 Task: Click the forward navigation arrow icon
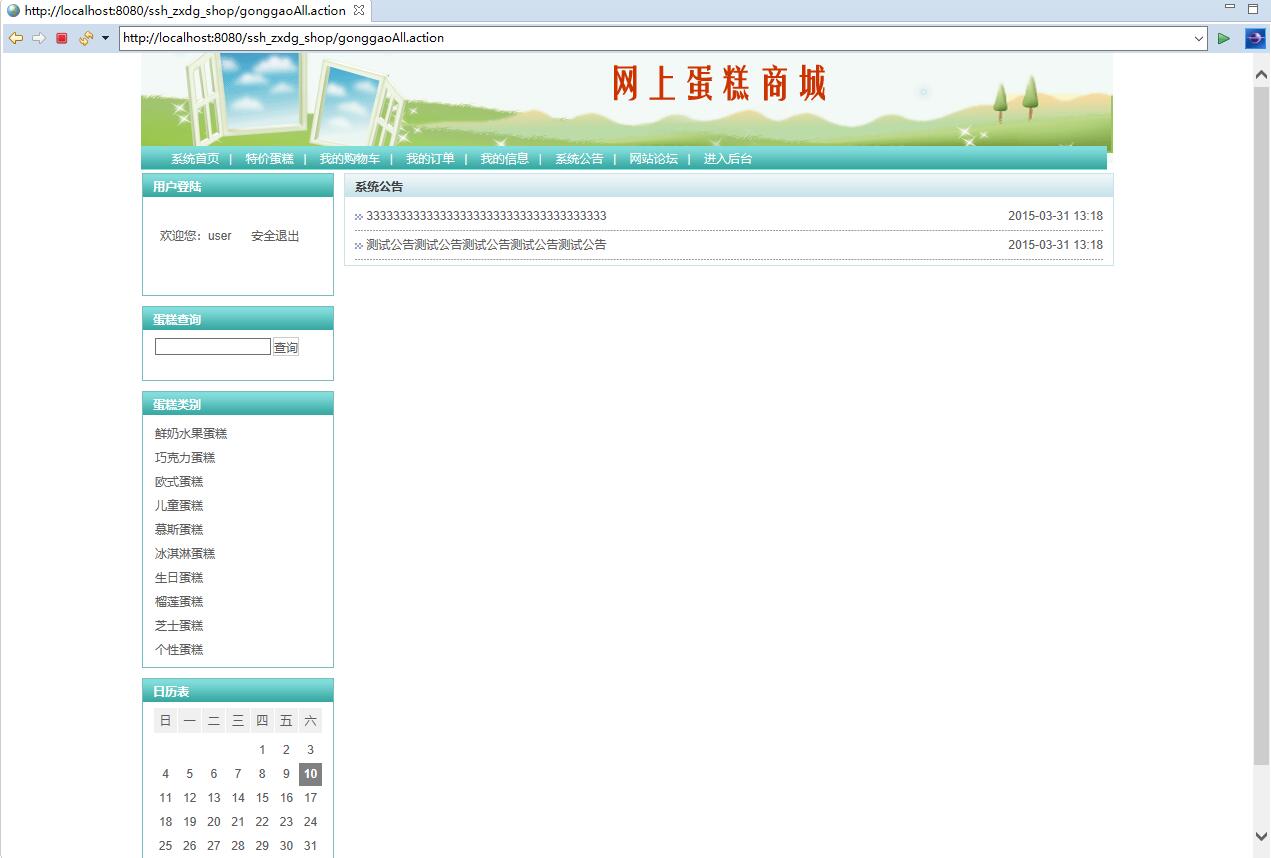click(38, 38)
